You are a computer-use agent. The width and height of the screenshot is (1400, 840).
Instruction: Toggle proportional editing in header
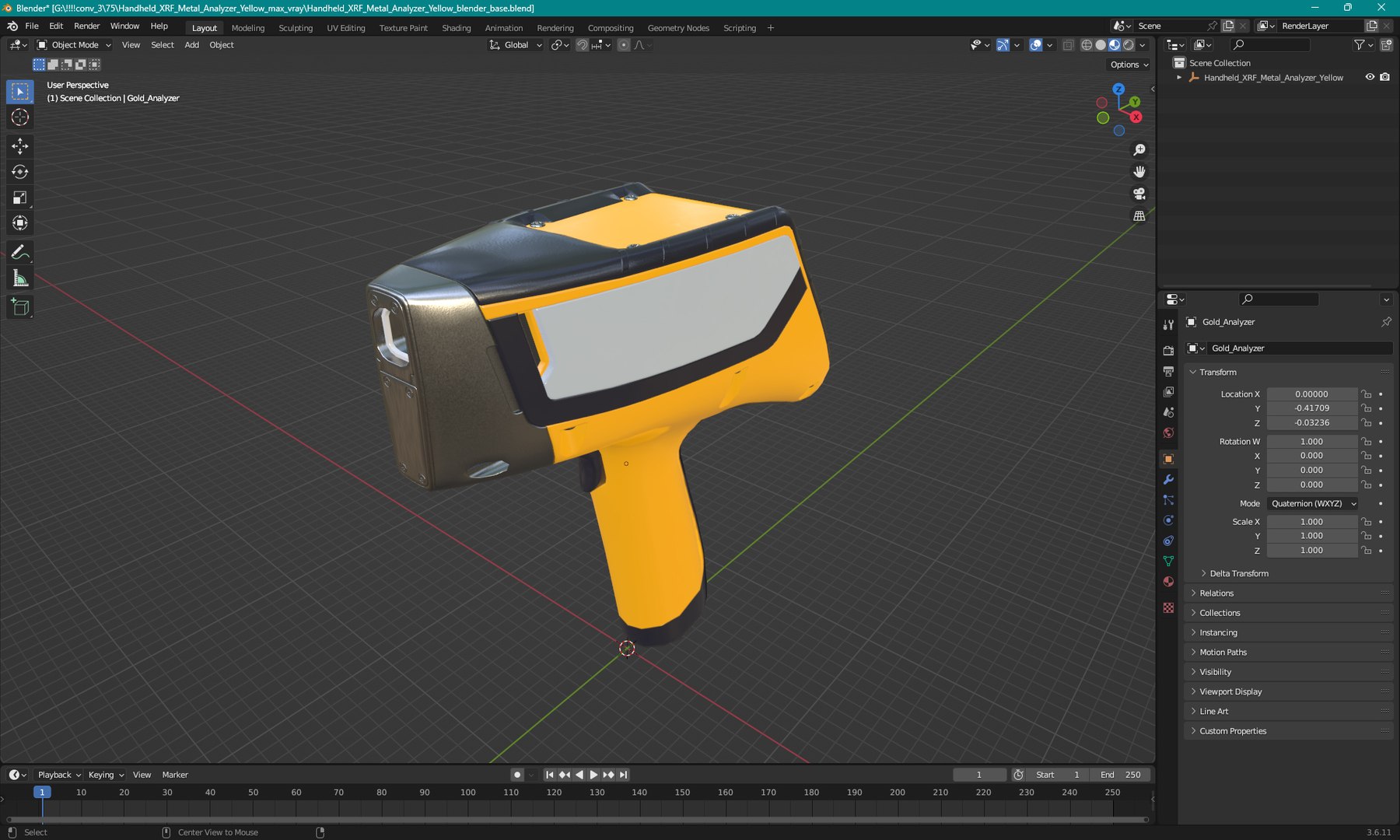624,45
